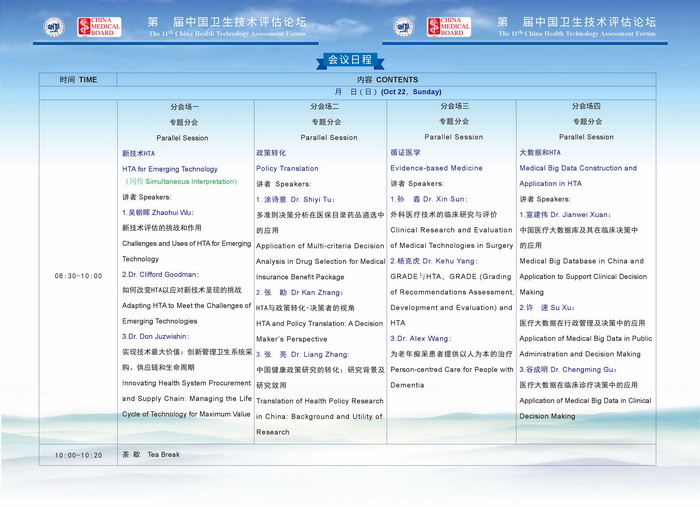Screen dimensions: 700x507
Task: Click Application of Multi-criteria Decision line
Action: pos(320,246)
